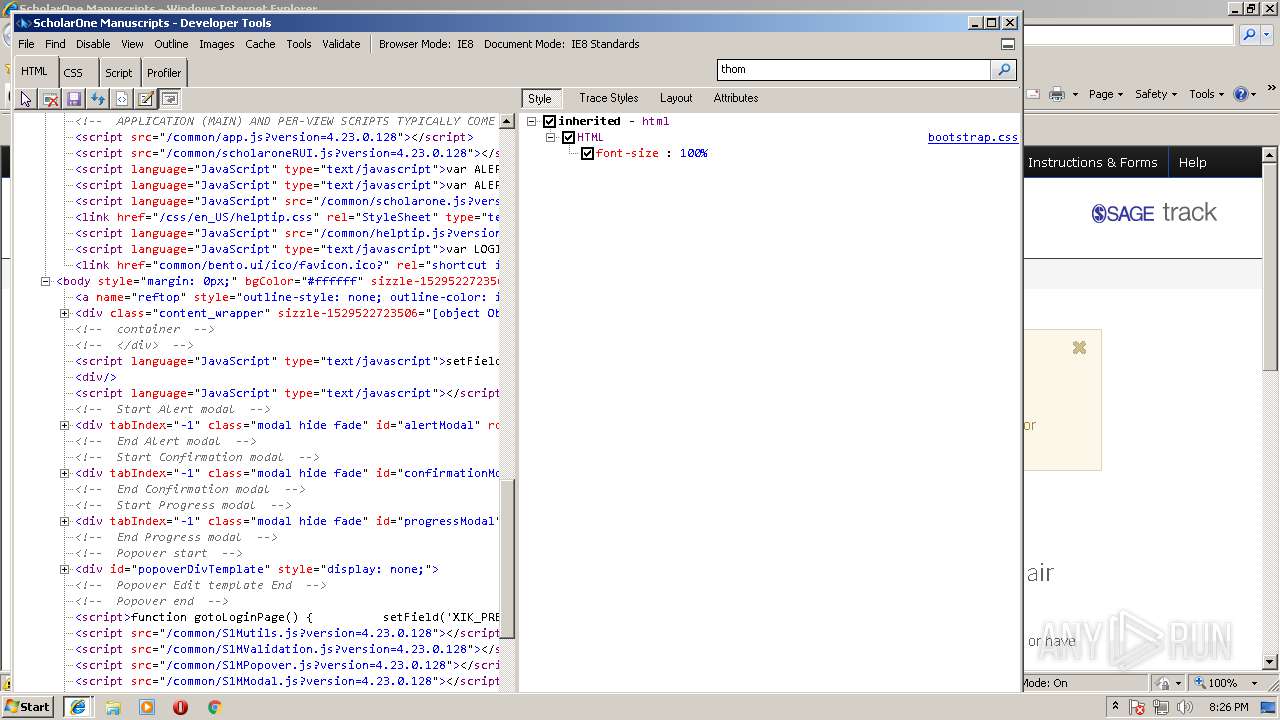Collapse the inherited html style group

coord(532,122)
